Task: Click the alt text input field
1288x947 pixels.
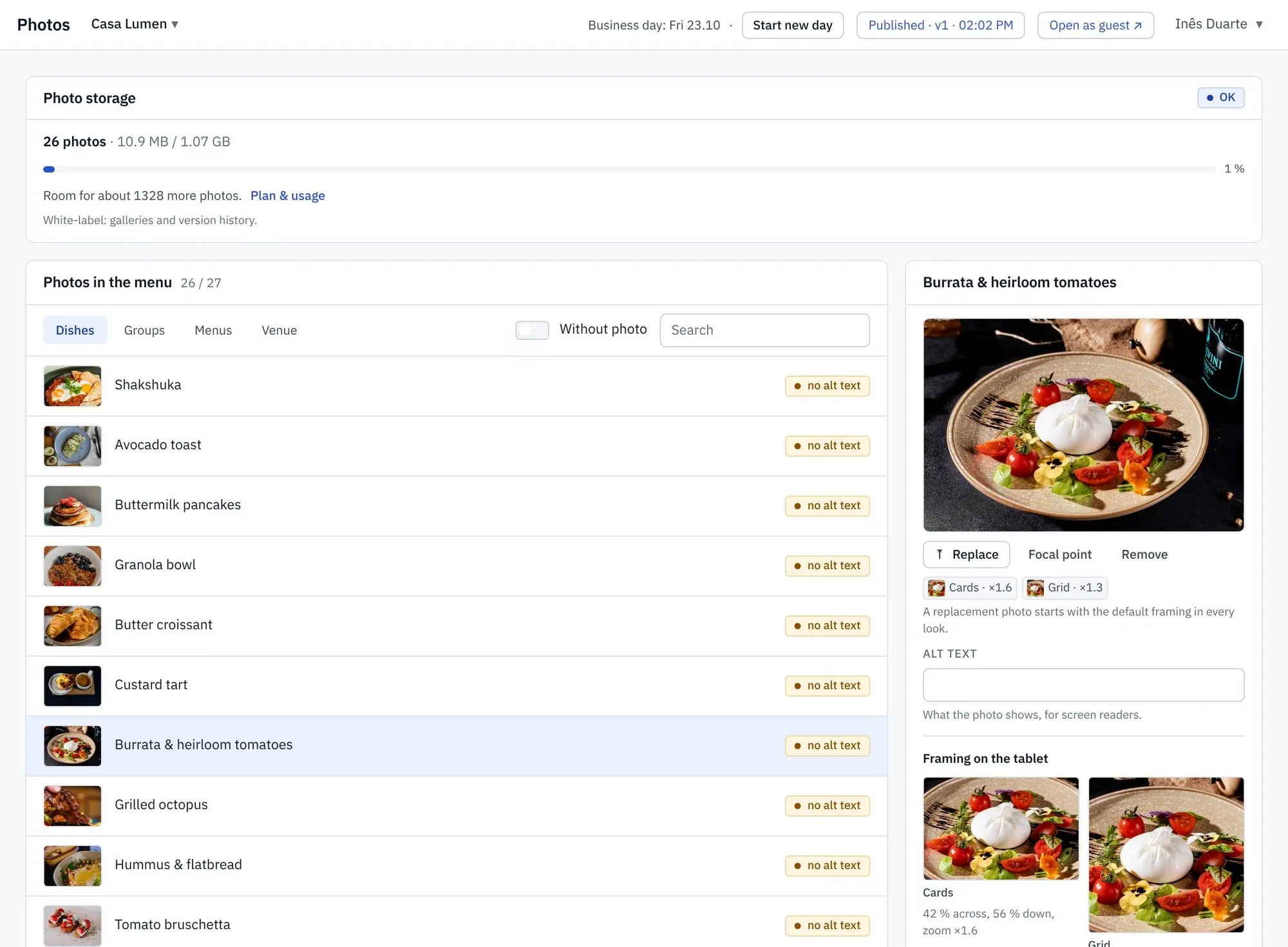Action: (x=1083, y=685)
